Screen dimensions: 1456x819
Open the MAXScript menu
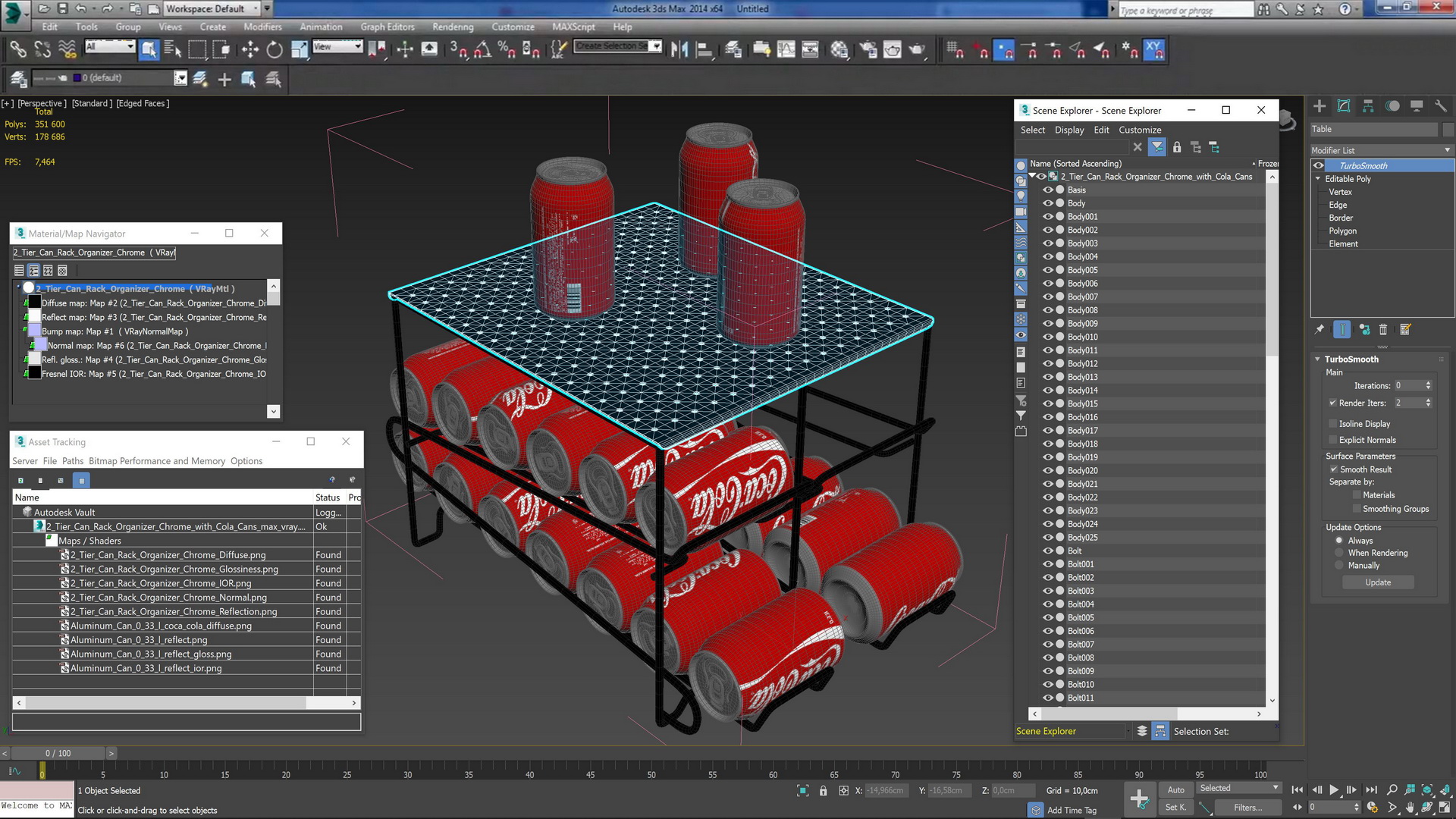click(x=573, y=27)
